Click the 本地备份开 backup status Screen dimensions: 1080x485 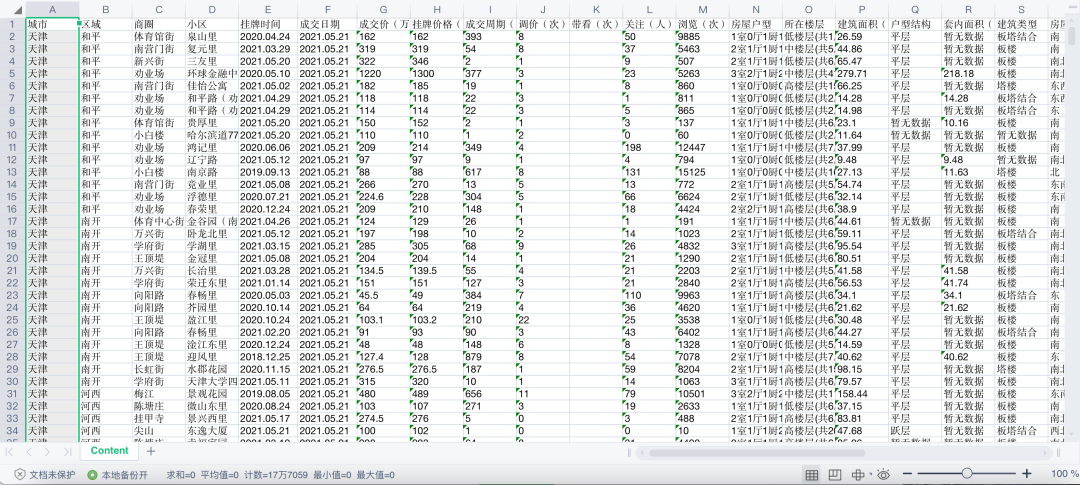click(117, 475)
